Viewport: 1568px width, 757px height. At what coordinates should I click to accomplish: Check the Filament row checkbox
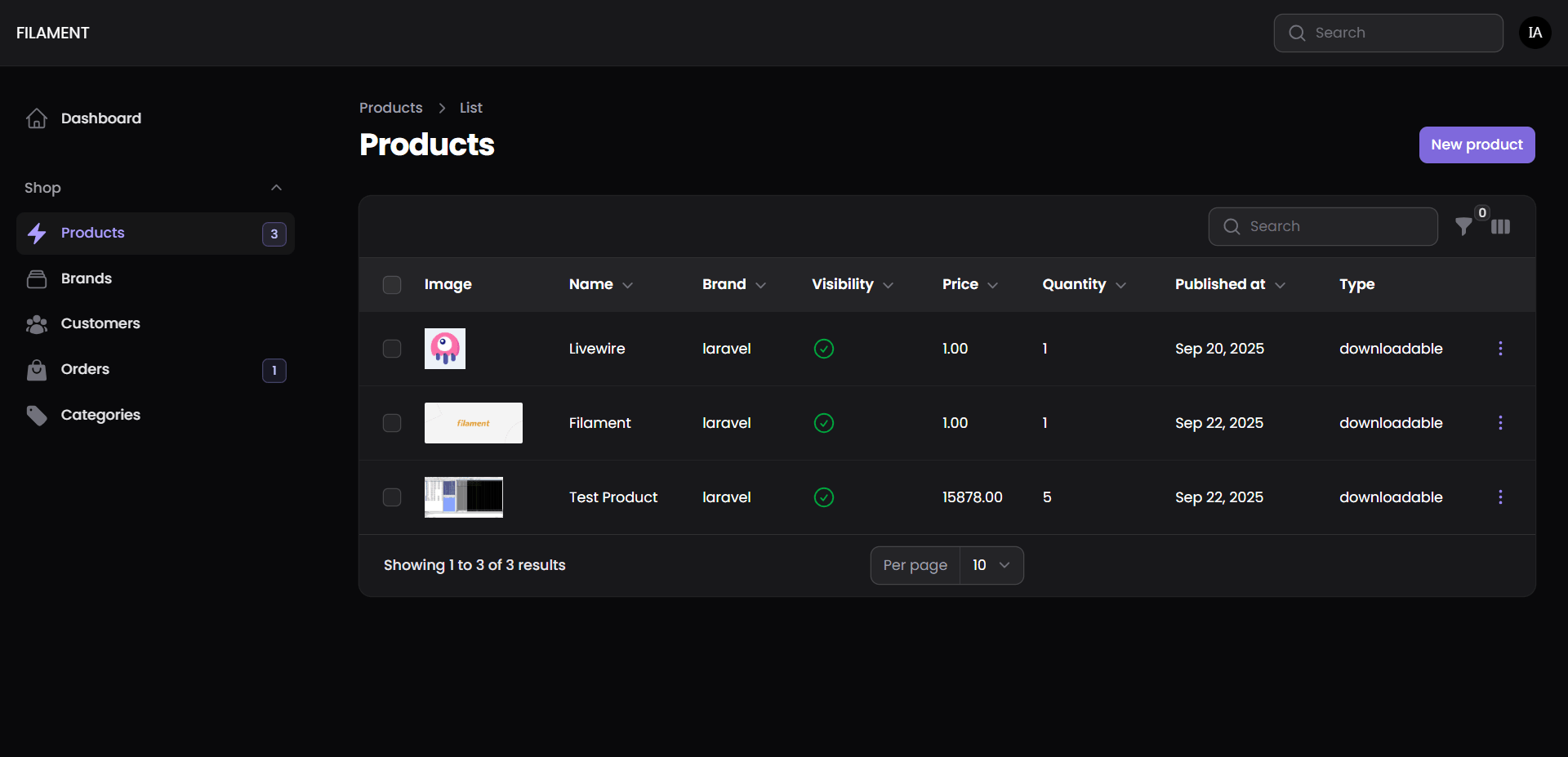pyautogui.click(x=392, y=423)
